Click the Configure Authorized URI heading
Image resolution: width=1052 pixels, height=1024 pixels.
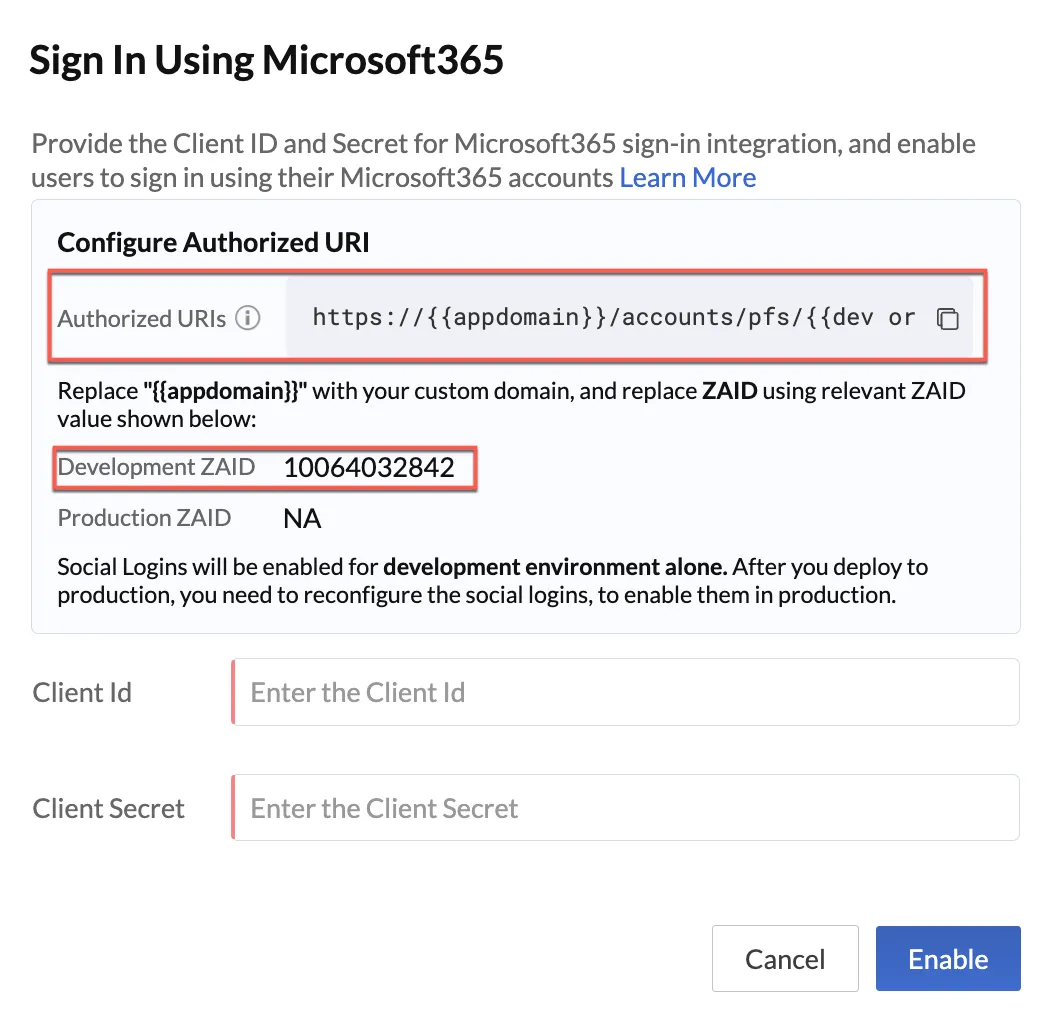tap(213, 242)
